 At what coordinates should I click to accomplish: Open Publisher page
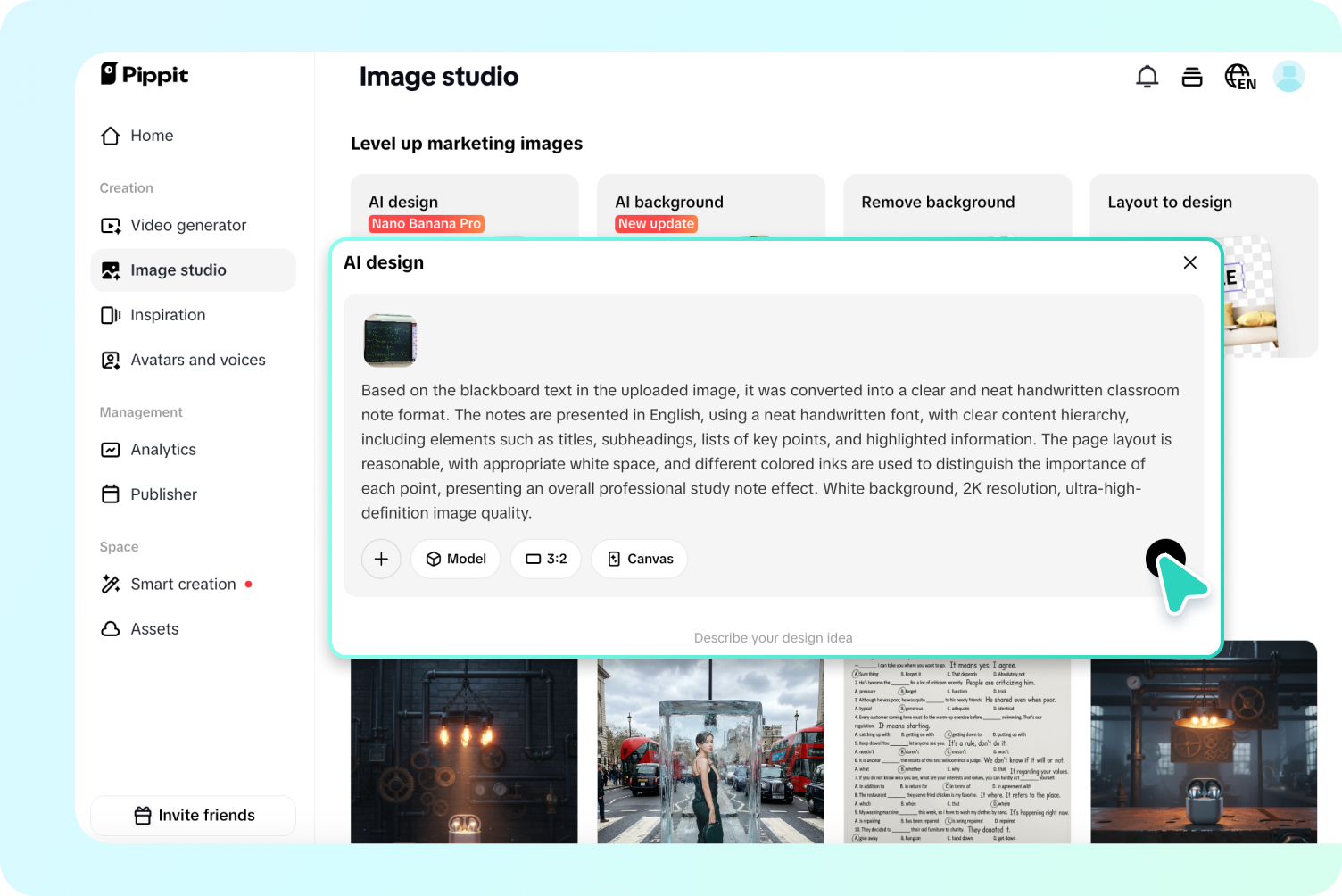pyautogui.click(x=163, y=494)
